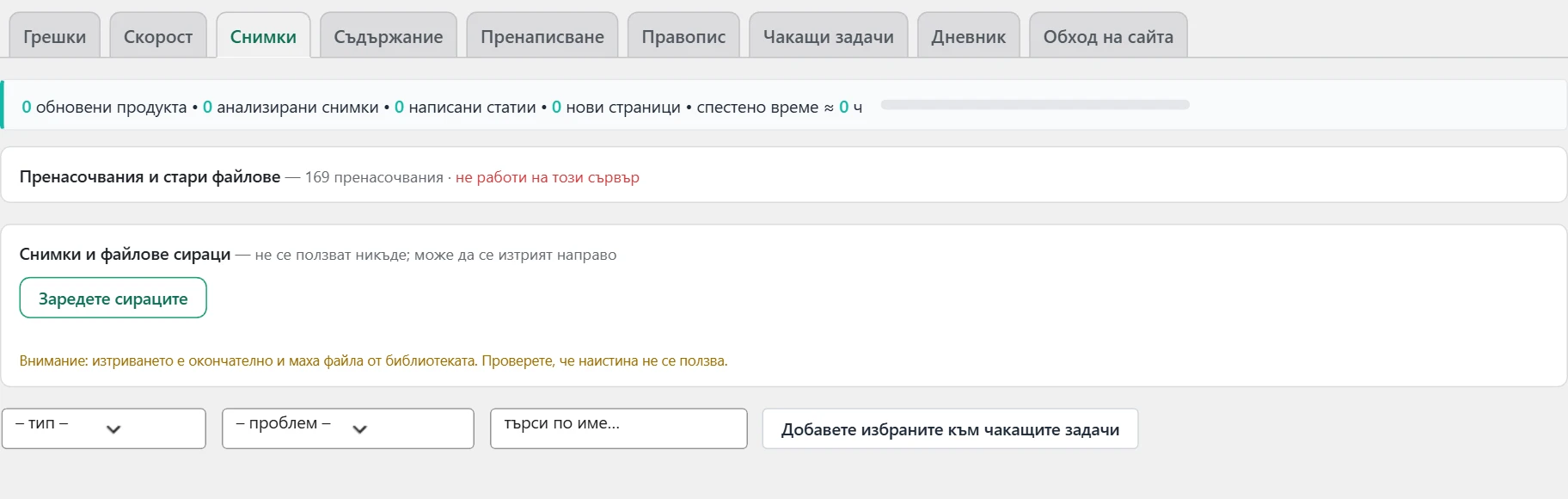Switch to Чакащи задачи tab
Image resolution: width=1568 pixels, height=499 pixels.
click(x=829, y=35)
